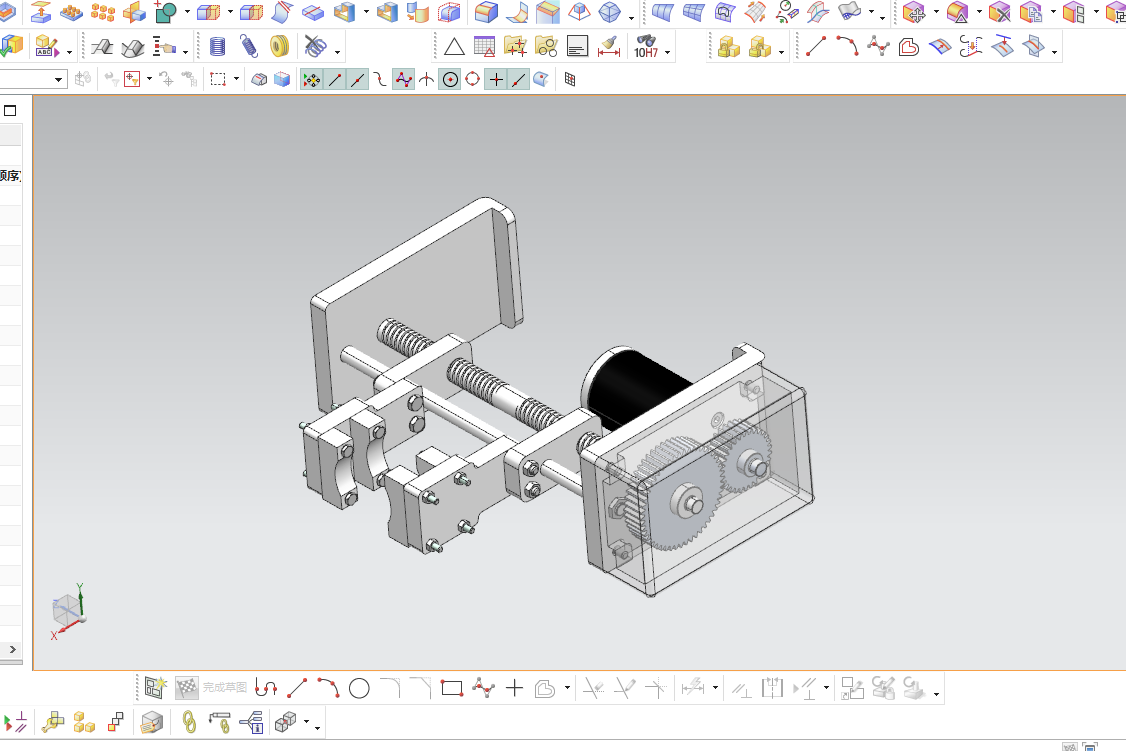Click the grid icon after snap toggles
1126x751 pixels.
(x=570, y=80)
